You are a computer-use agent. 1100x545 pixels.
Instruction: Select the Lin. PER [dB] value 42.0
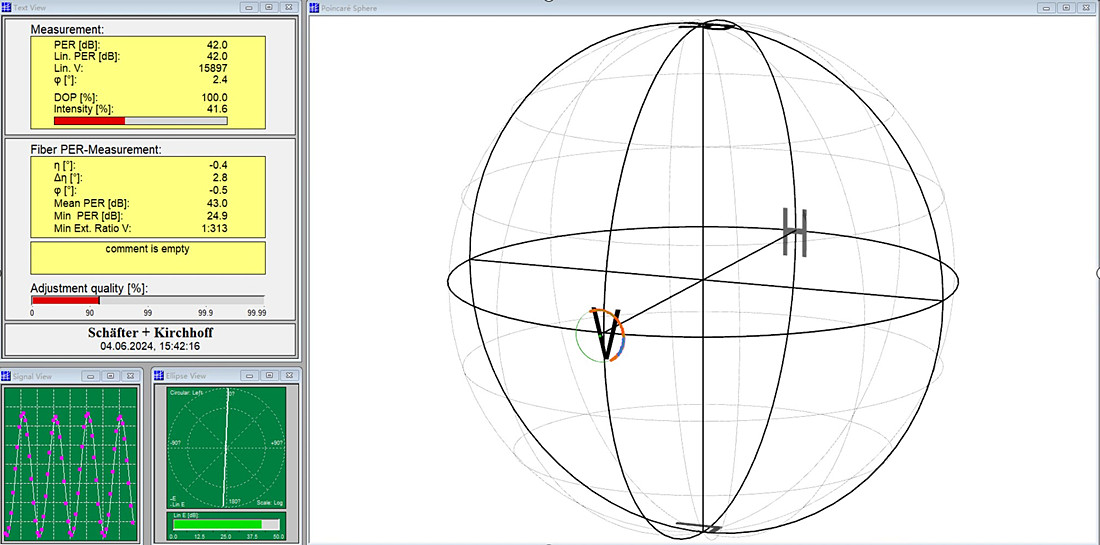pos(216,56)
